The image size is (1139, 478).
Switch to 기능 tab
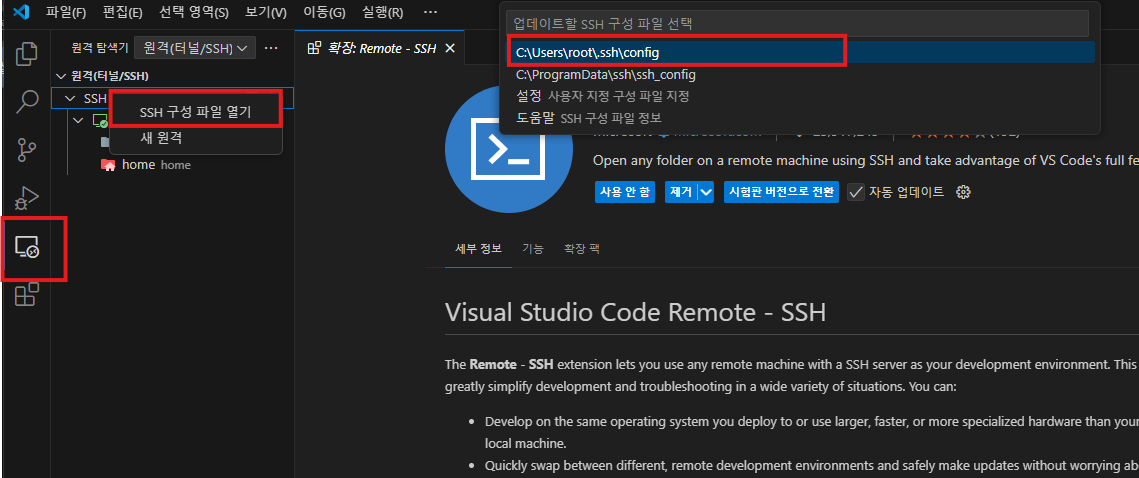click(x=532, y=248)
